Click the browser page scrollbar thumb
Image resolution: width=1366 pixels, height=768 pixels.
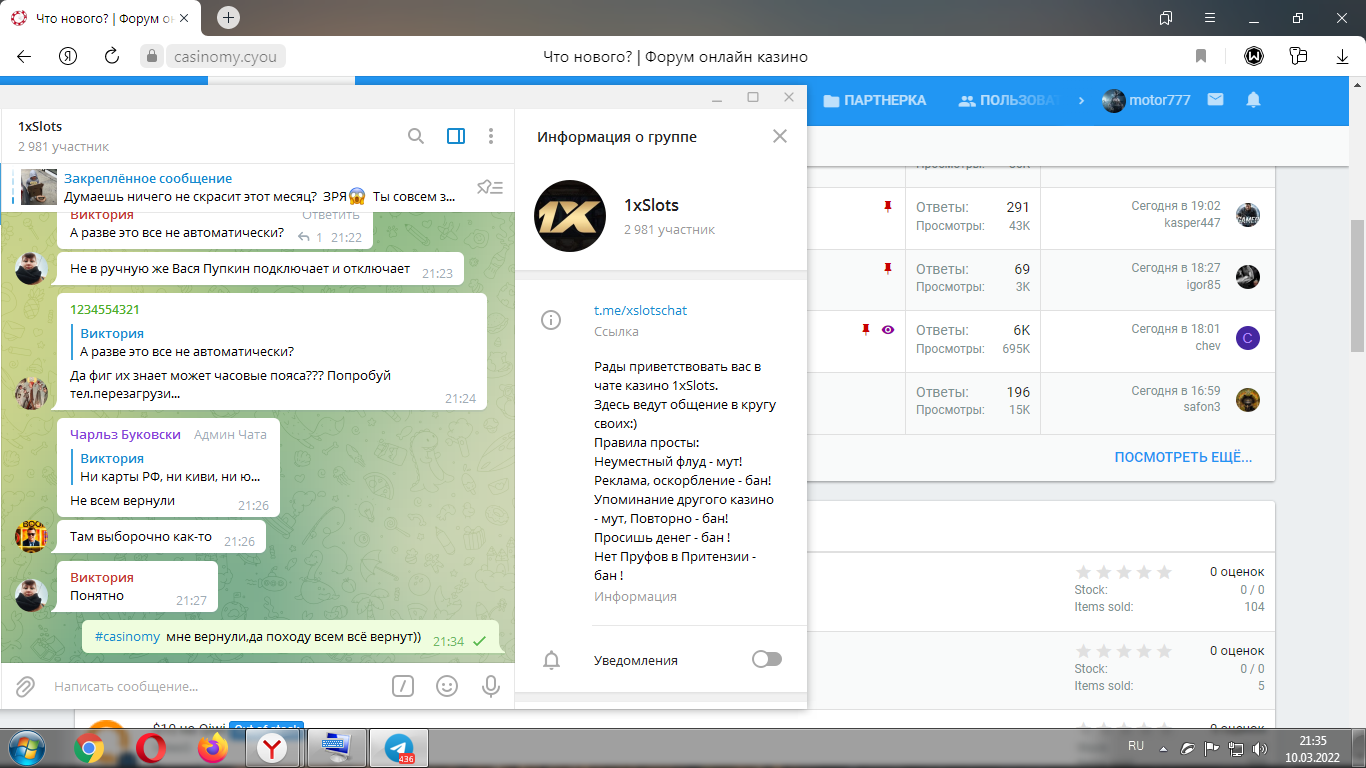[x=1357, y=285]
